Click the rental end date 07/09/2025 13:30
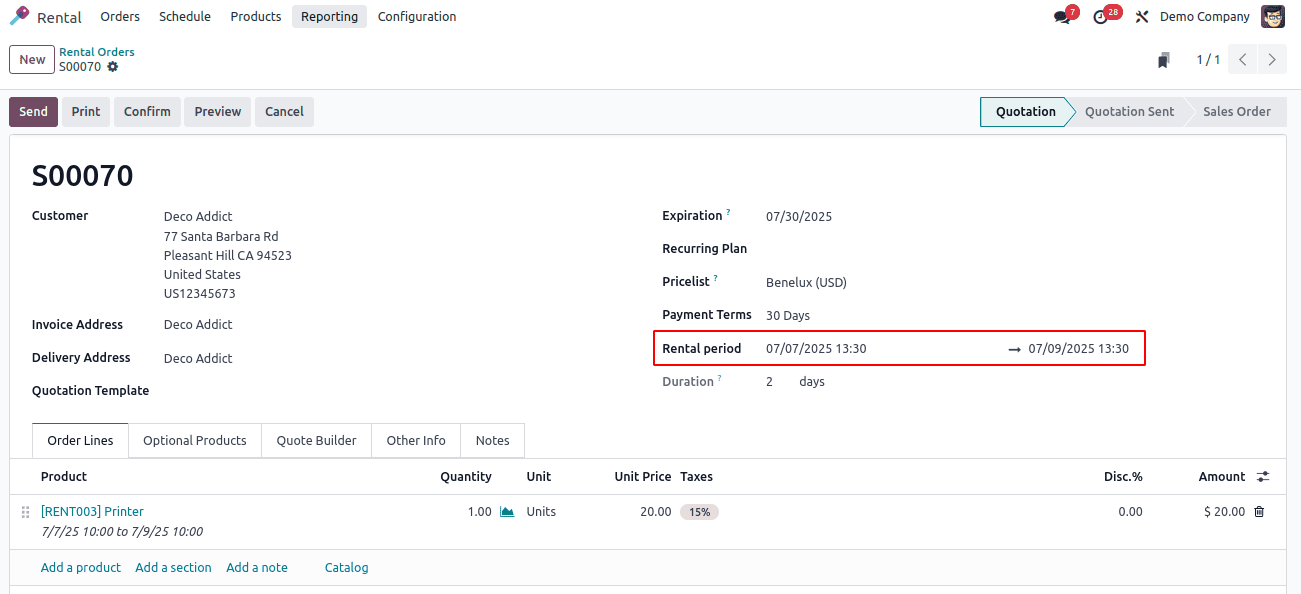Viewport: 1301px width, 594px height. click(x=1078, y=349)
